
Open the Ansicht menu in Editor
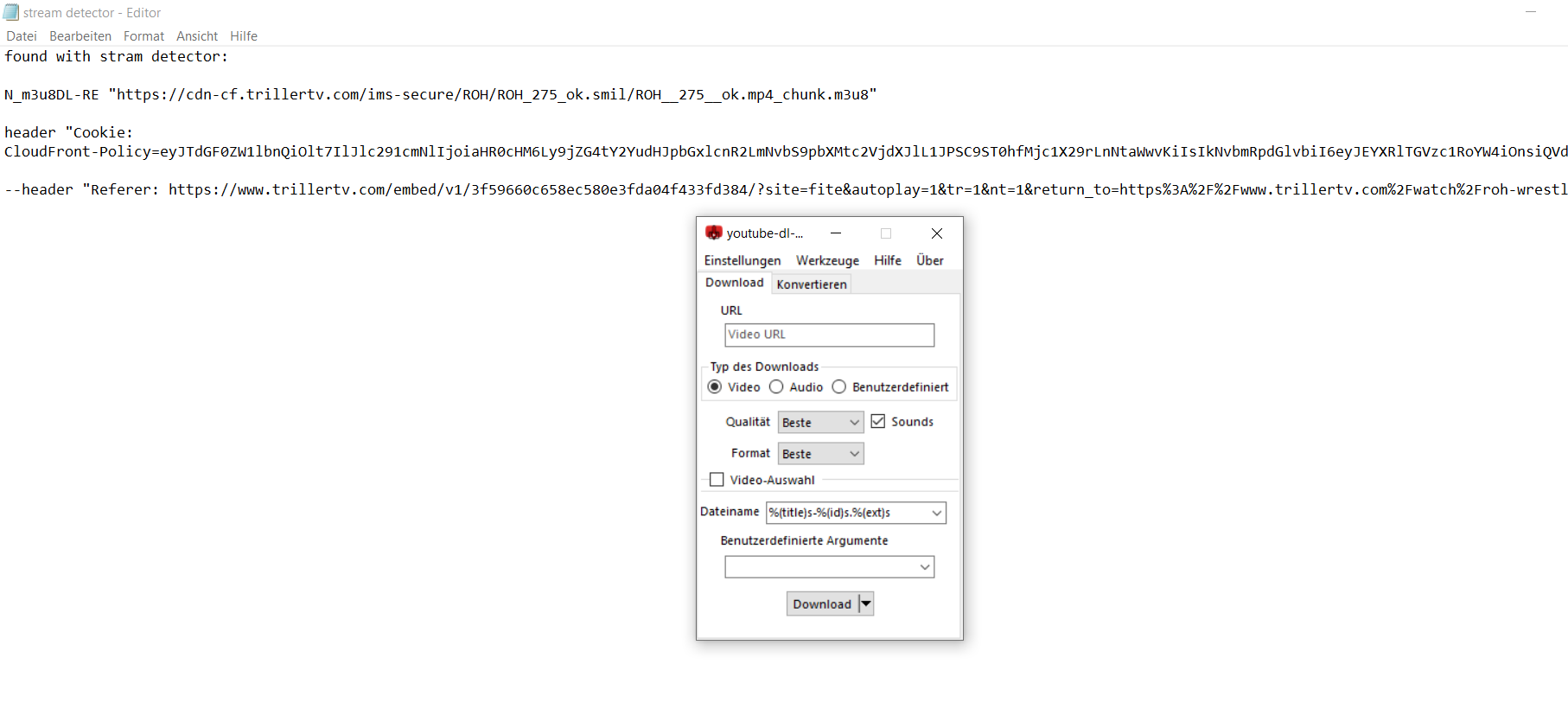click(197, 36)
